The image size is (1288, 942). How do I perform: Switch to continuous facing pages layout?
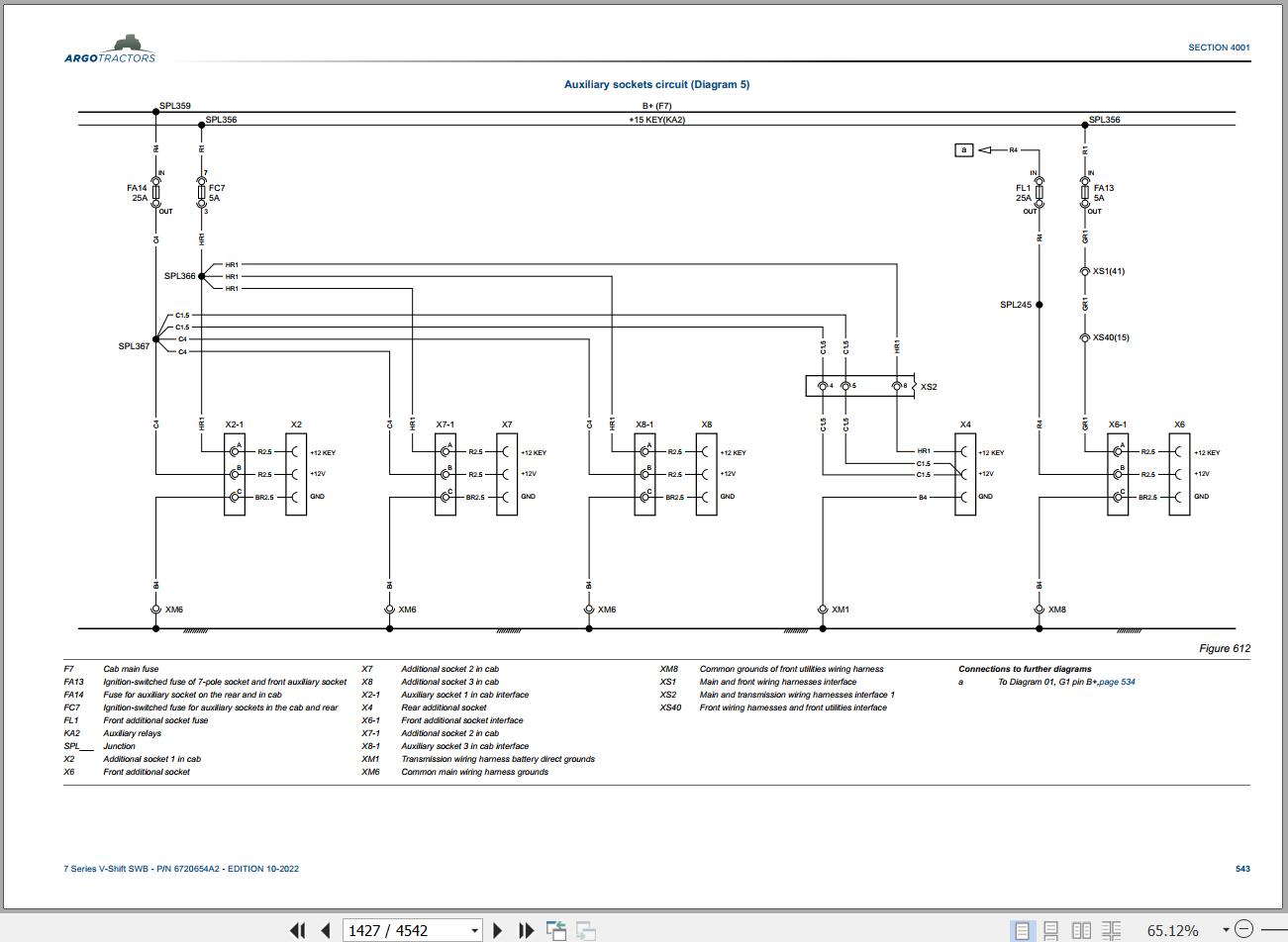point(1111,930)
